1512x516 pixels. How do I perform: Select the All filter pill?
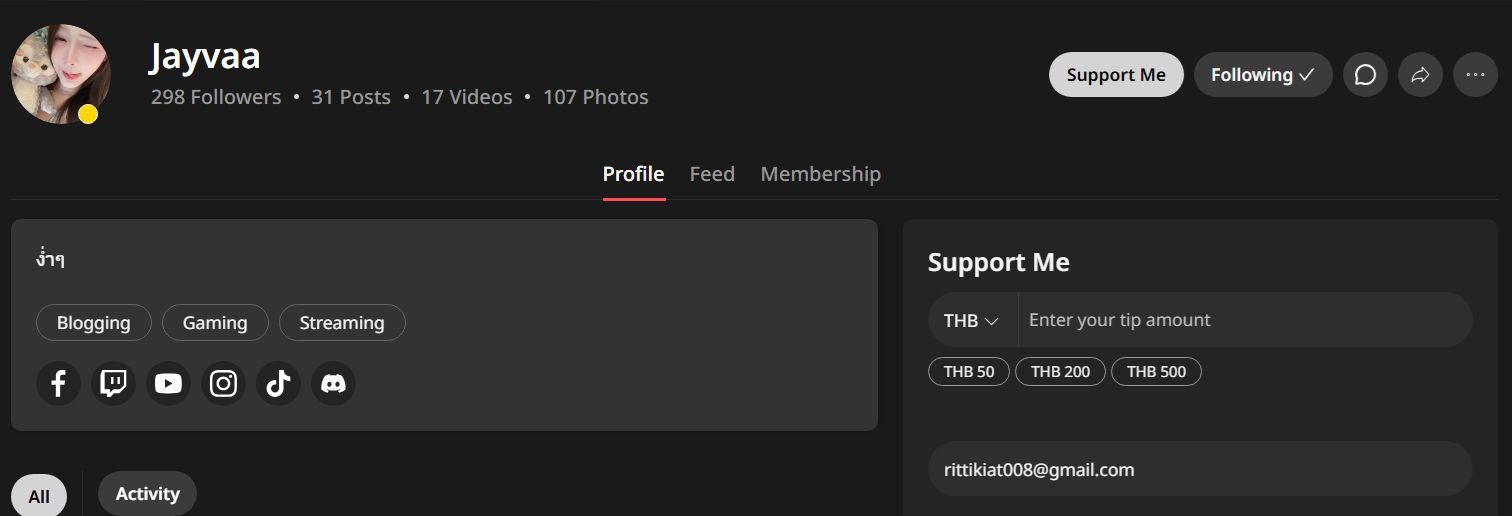tap(39, 496)
